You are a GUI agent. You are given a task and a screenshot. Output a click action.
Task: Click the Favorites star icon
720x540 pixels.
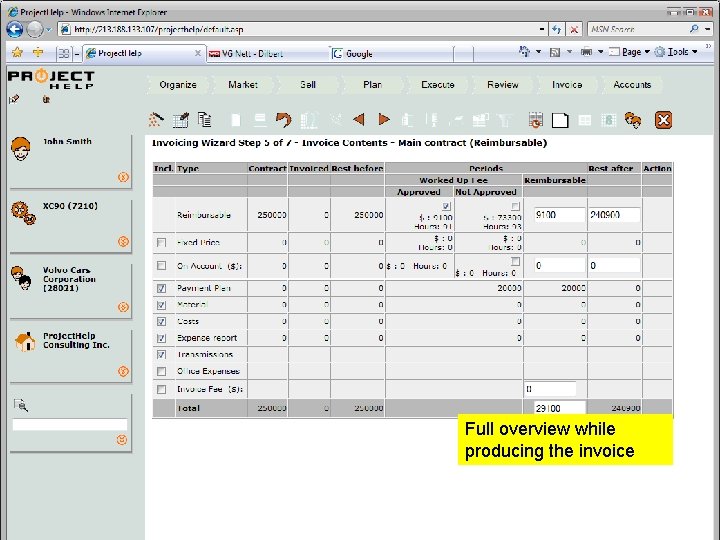coord(17,52)
